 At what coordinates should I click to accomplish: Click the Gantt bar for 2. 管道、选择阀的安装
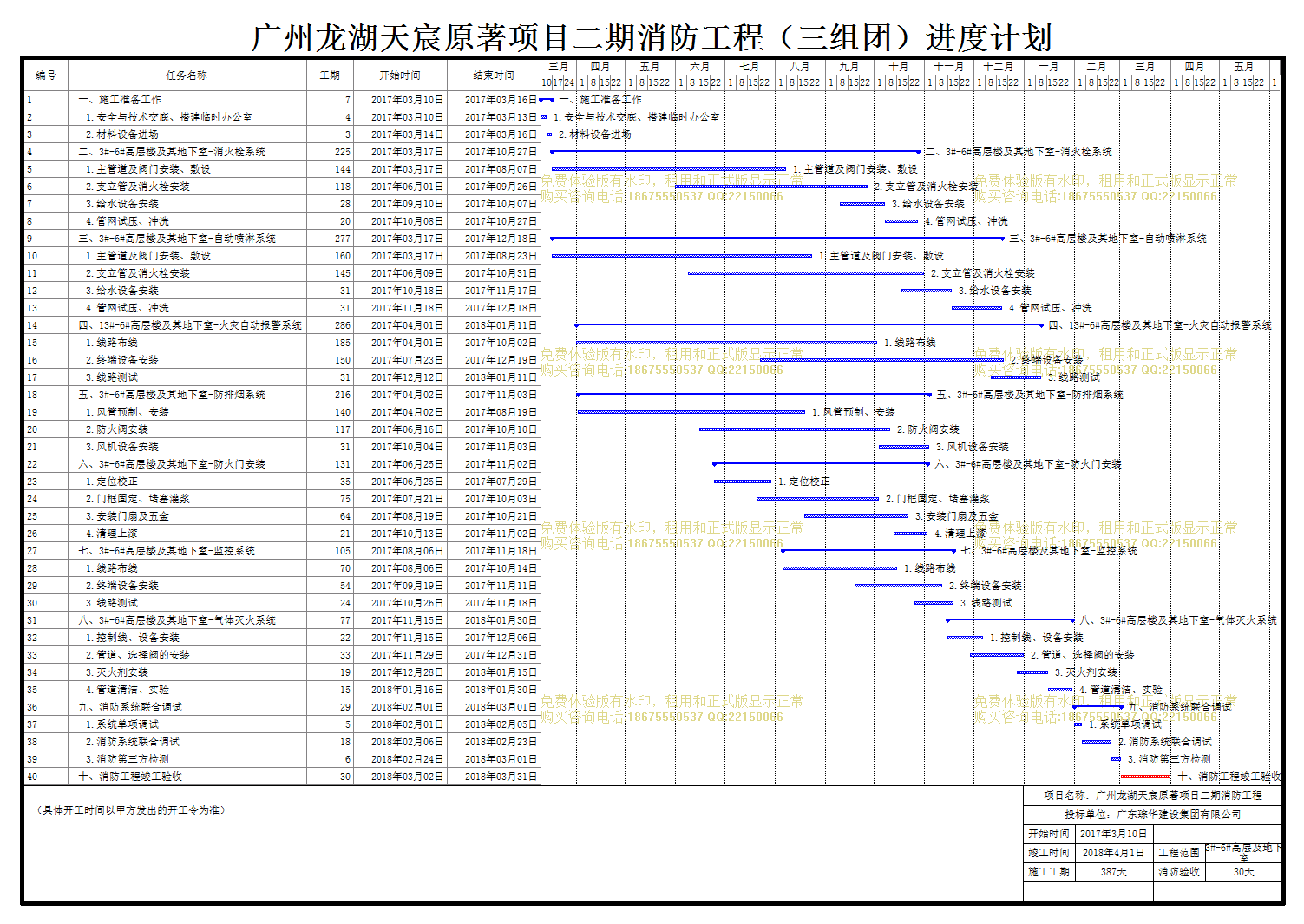click(997, 655)
